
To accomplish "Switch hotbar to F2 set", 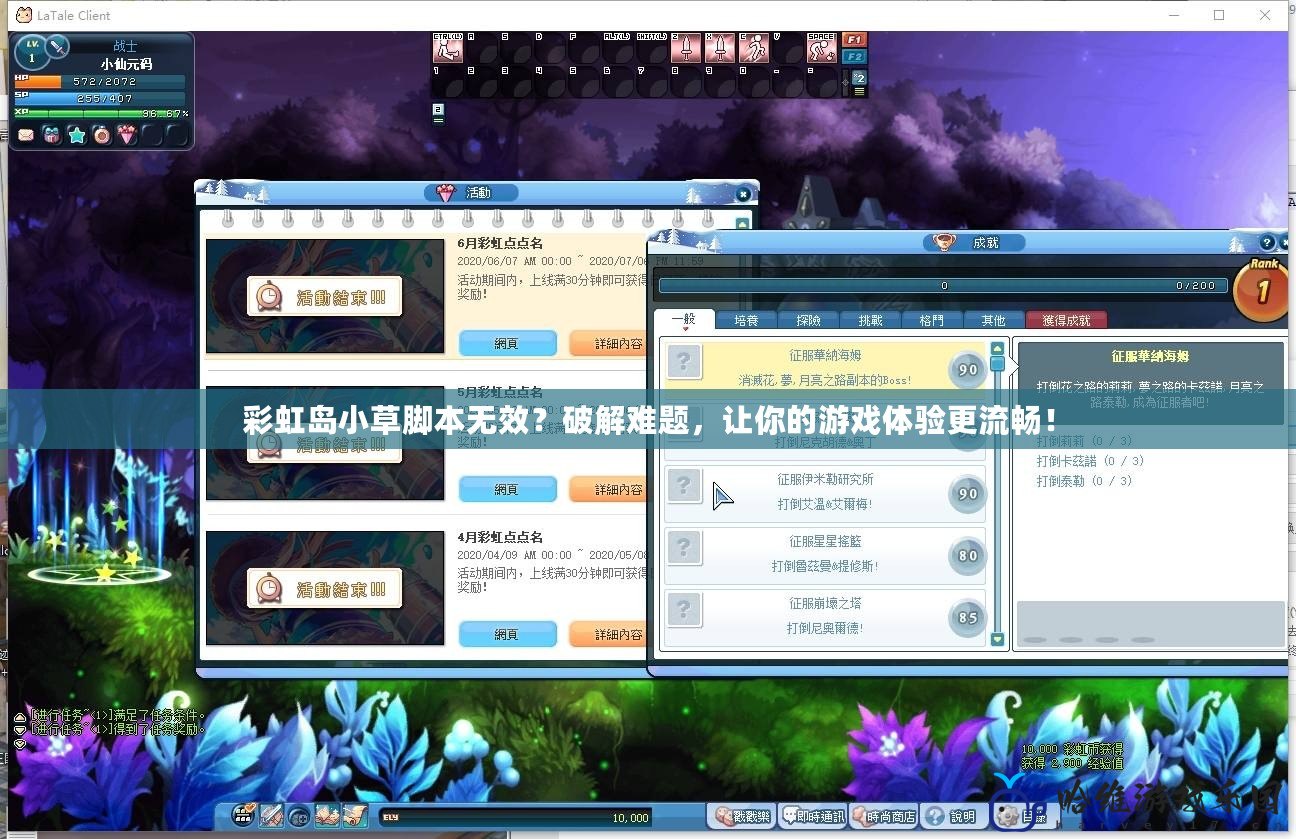I will click(854, 57).
